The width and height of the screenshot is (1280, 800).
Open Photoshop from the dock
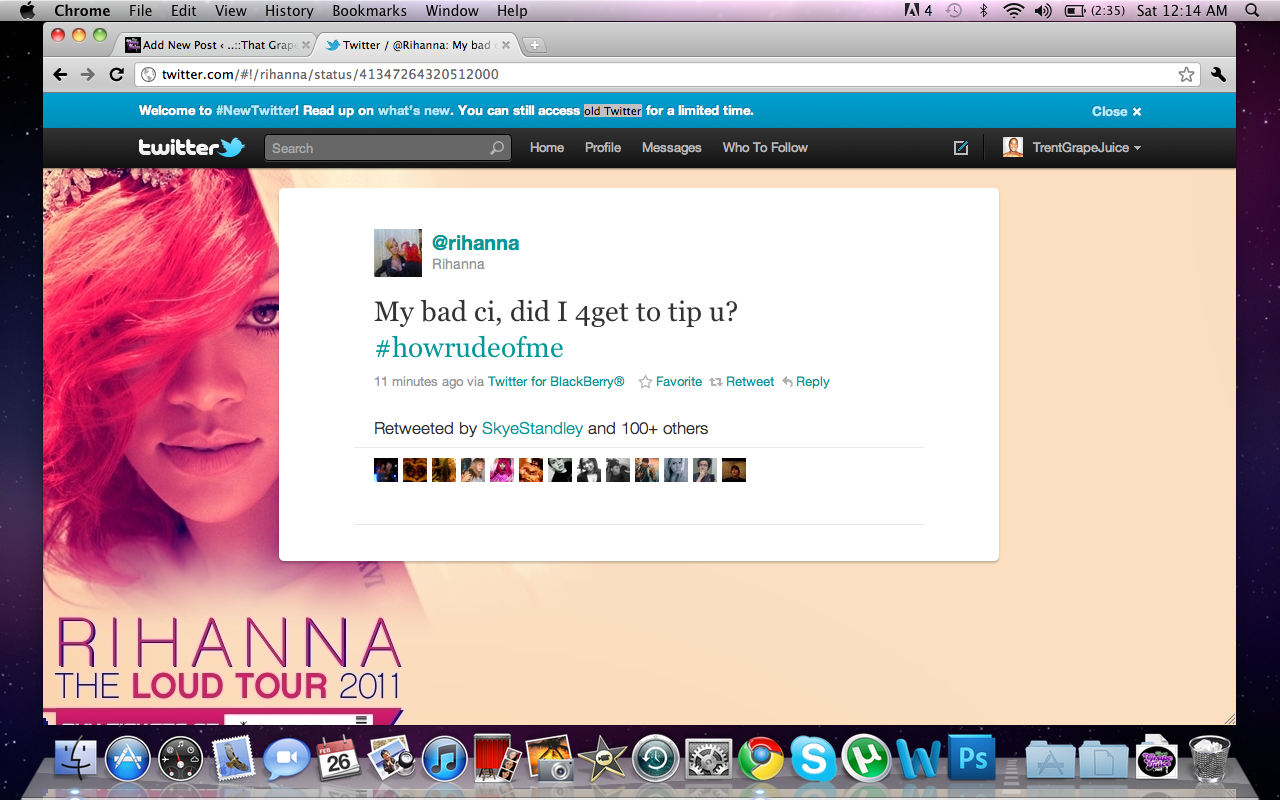971,760
